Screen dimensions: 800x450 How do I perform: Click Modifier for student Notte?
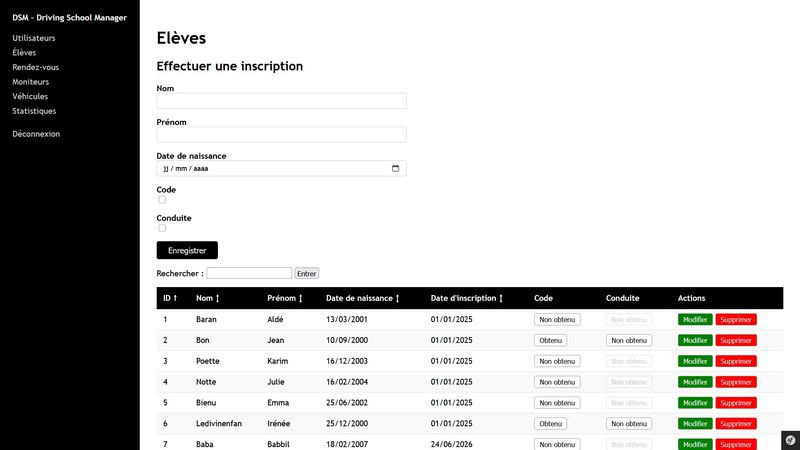click(x=695, y=382)
